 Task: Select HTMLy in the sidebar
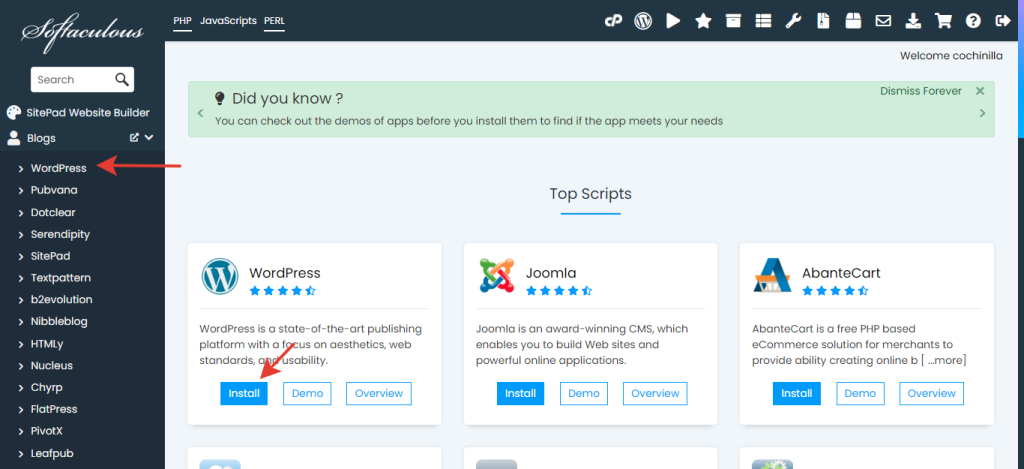click(x=47, y=344)
